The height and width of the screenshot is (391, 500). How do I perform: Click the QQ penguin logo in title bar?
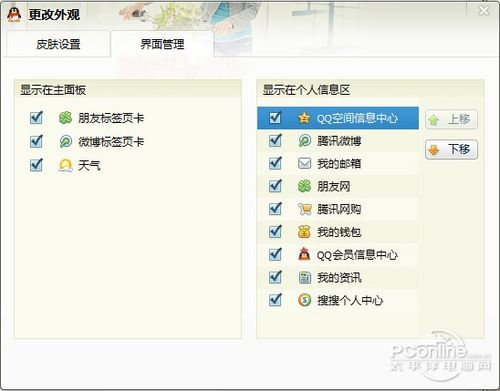coord(14,15)
